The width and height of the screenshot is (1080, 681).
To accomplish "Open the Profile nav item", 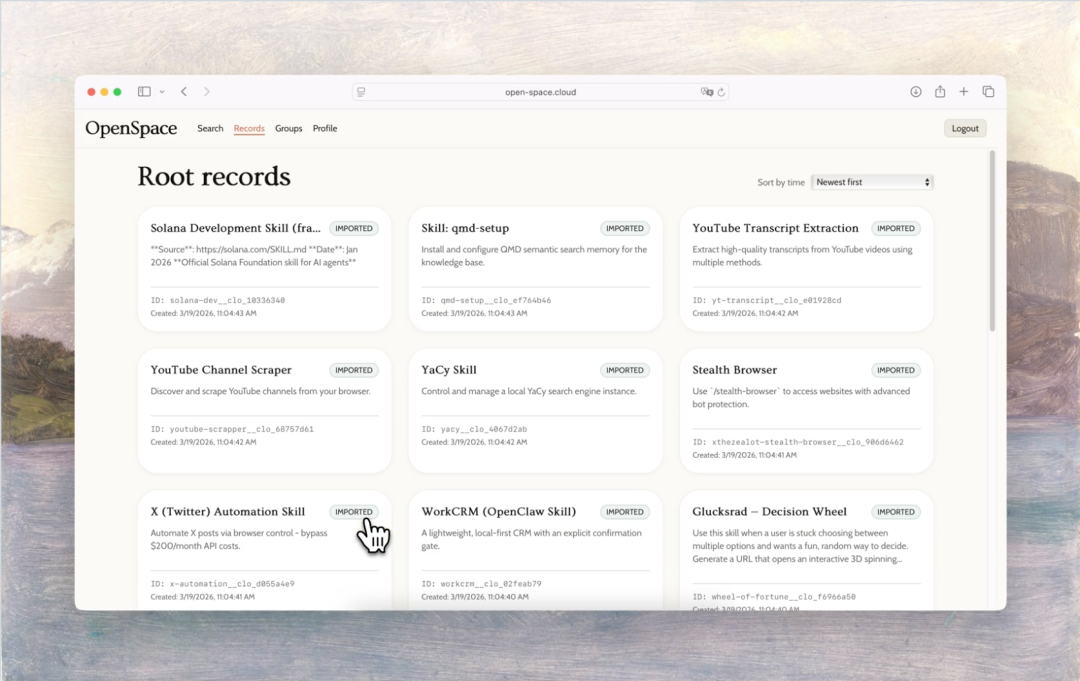I will click(x=325, y=128).
